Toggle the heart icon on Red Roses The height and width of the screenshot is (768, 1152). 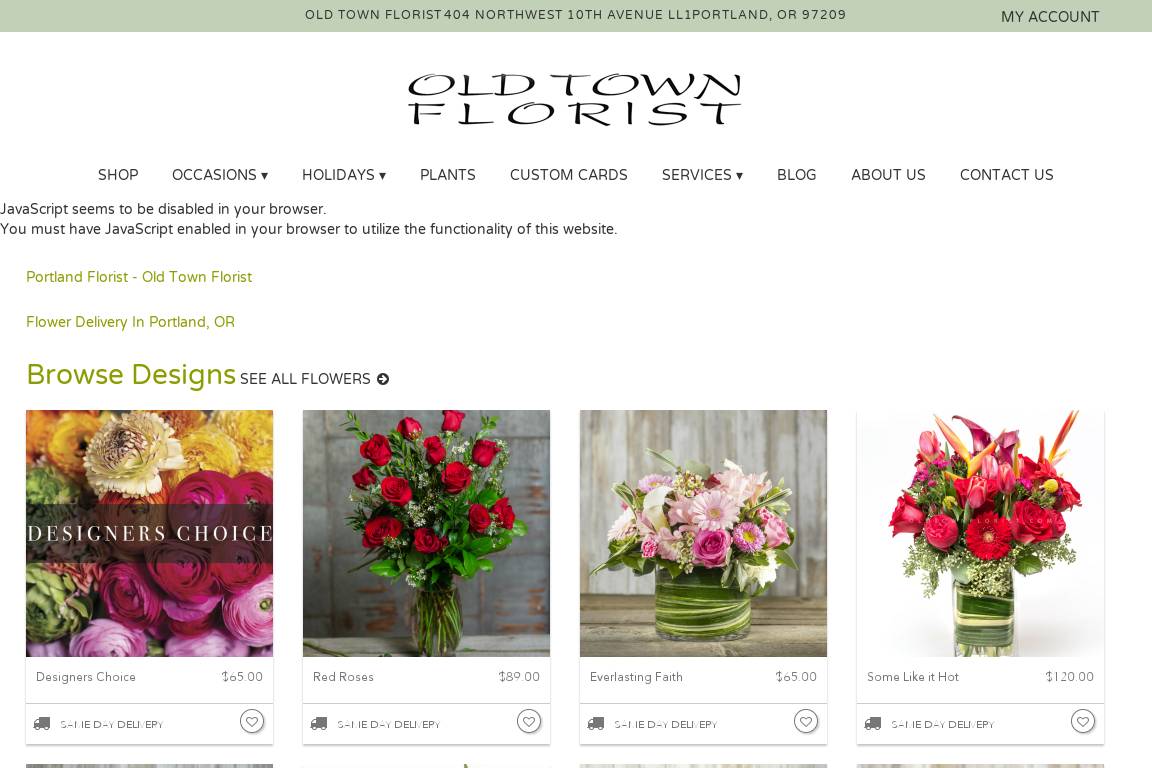pyautogui.click(x=528, y=722)
